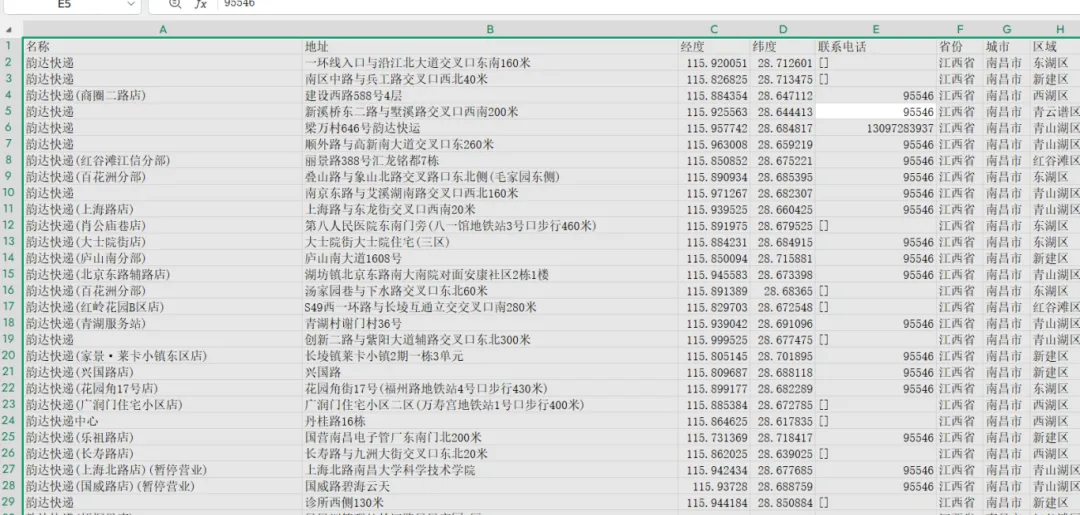The height and width of the screenshot is (515, 1080).
Task: Select column F header
Action: pos(959,30)
